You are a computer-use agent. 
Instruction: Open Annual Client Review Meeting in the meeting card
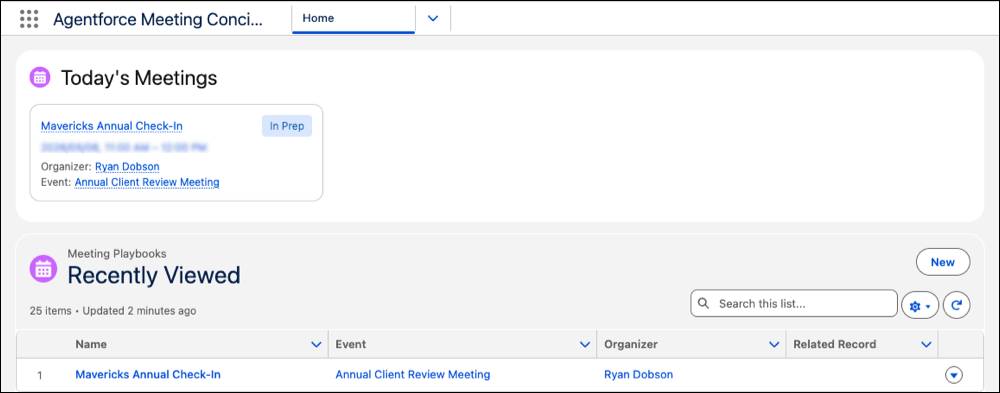pyautogui.click(x=147, y=182)
